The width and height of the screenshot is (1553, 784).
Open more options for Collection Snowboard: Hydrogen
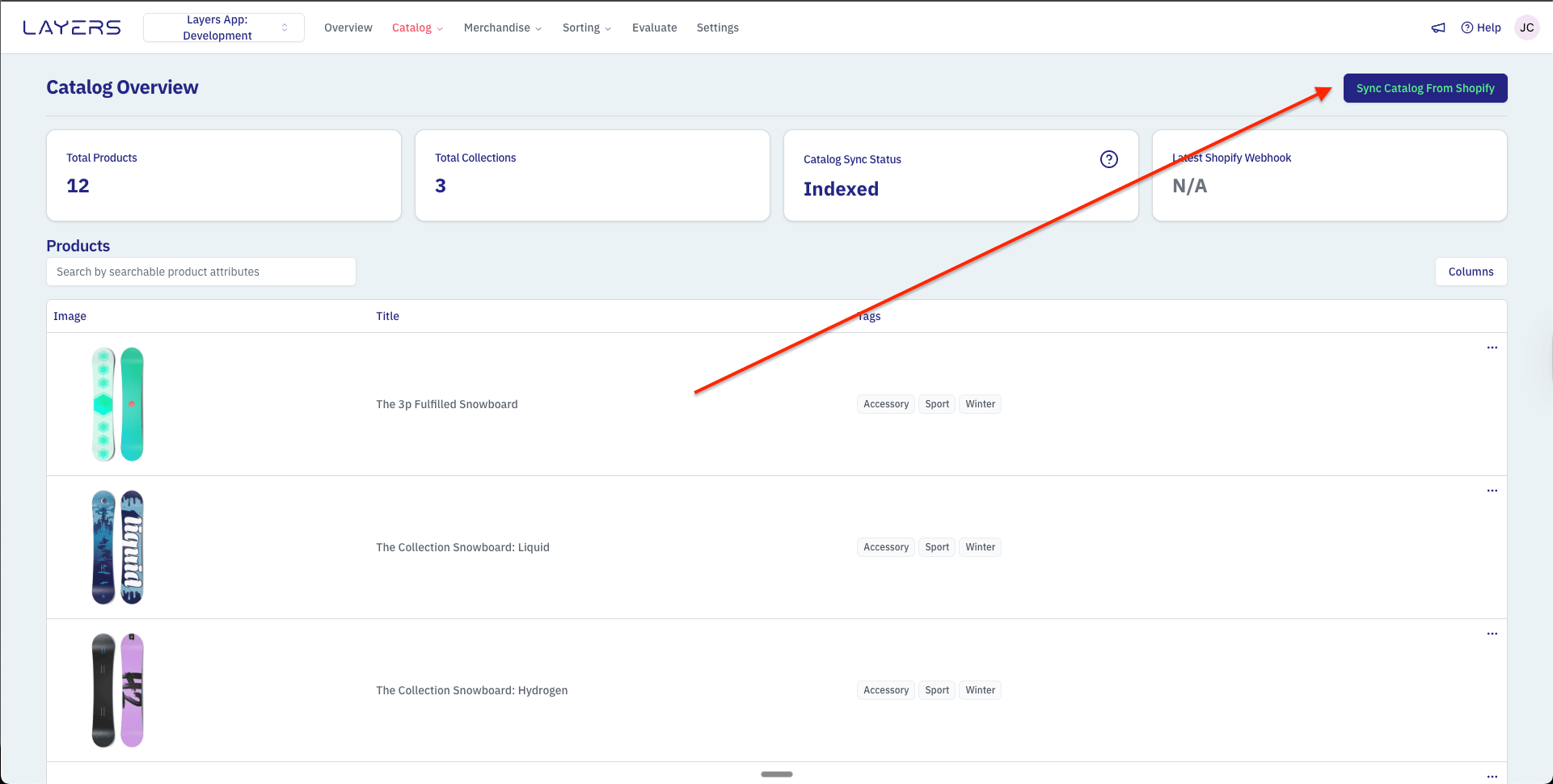point(1492,634)
